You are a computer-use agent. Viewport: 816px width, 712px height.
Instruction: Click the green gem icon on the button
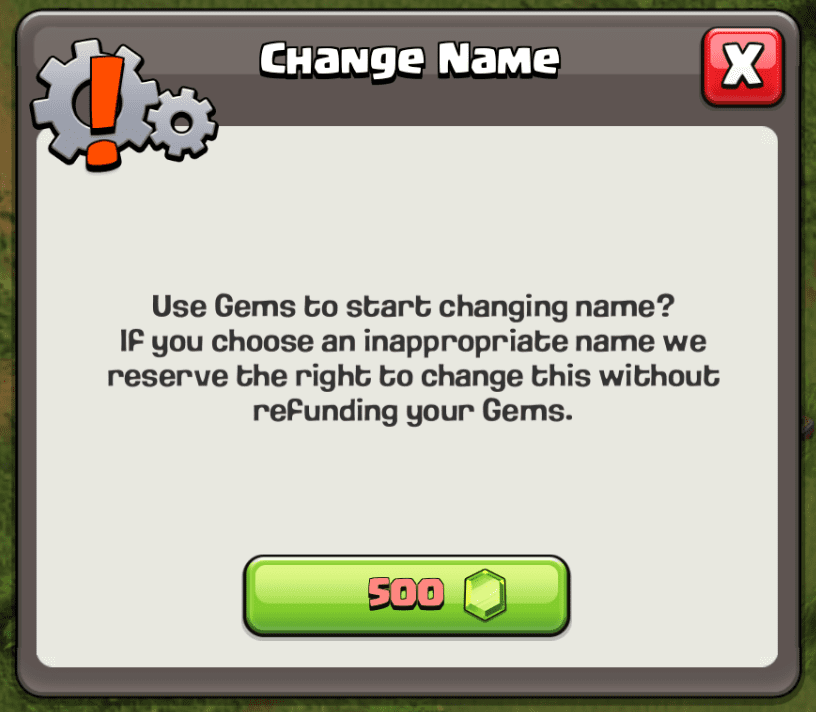[484, 594]
